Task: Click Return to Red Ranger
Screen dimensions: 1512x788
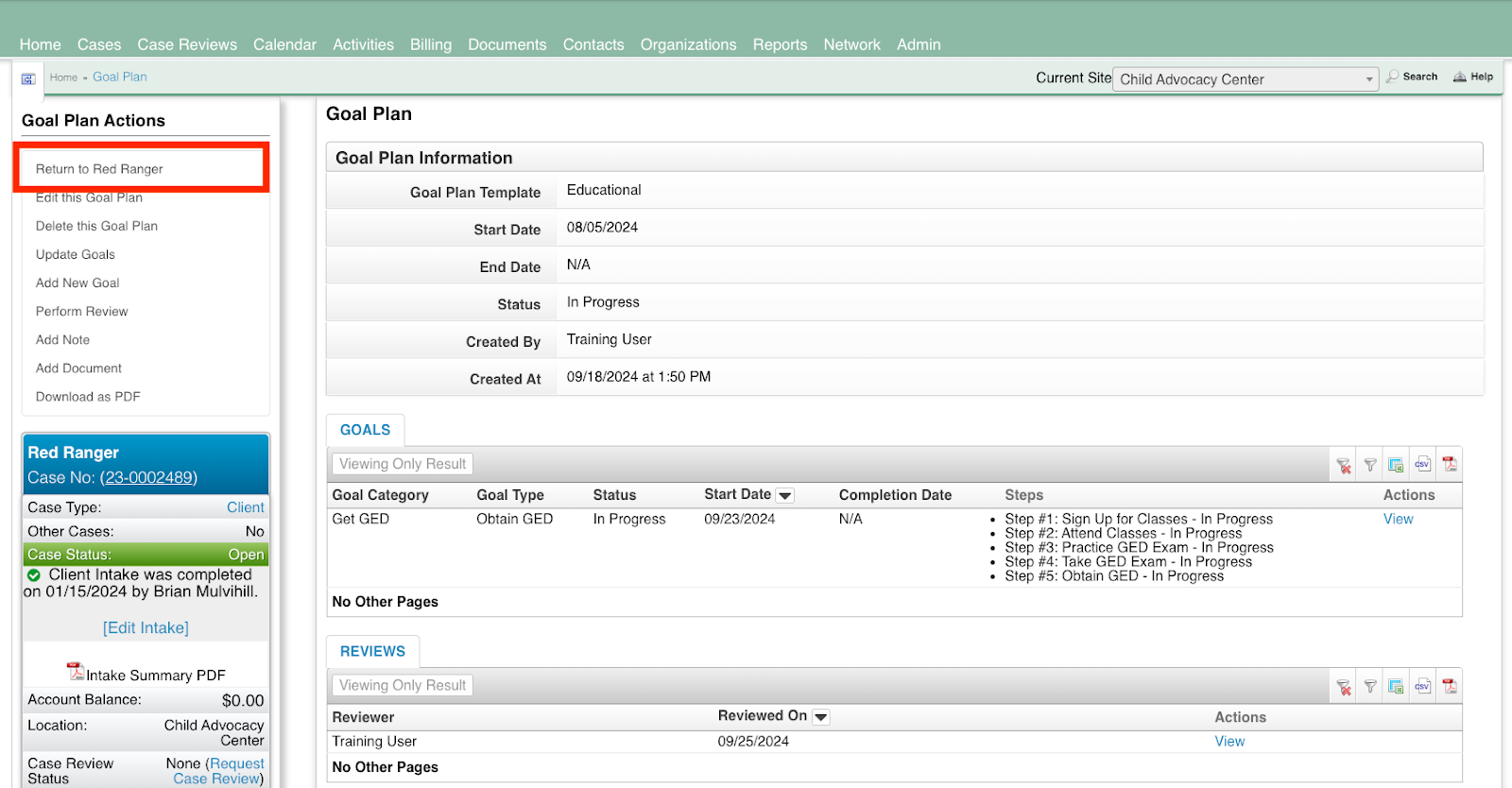Action: pyautogui.click(x=99, y=169)
